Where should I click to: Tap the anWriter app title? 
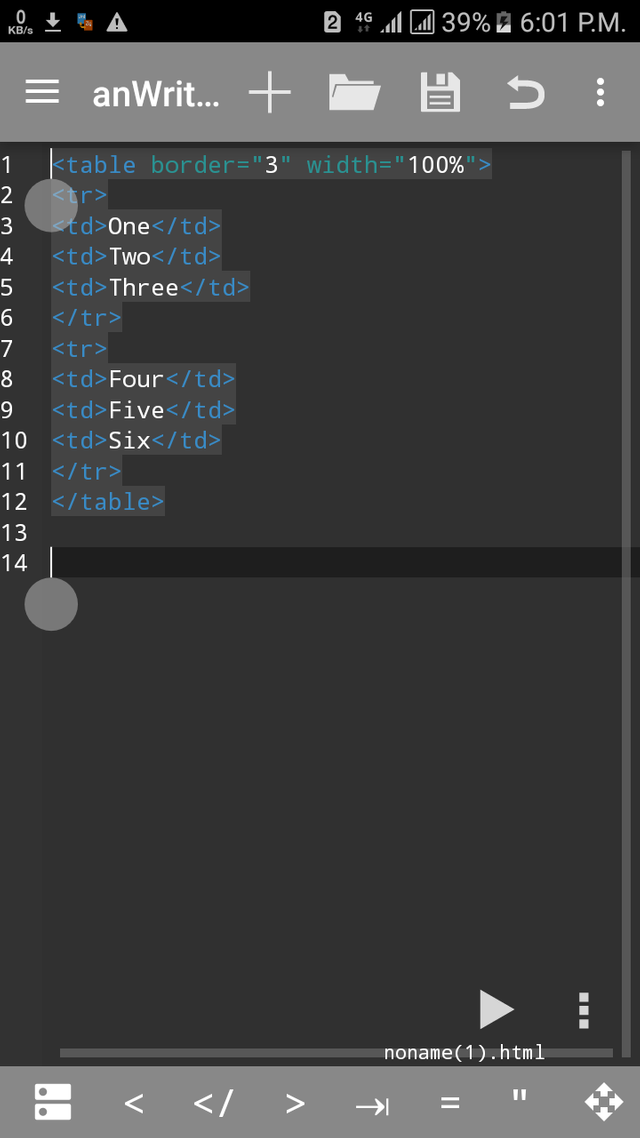(155, 93)
